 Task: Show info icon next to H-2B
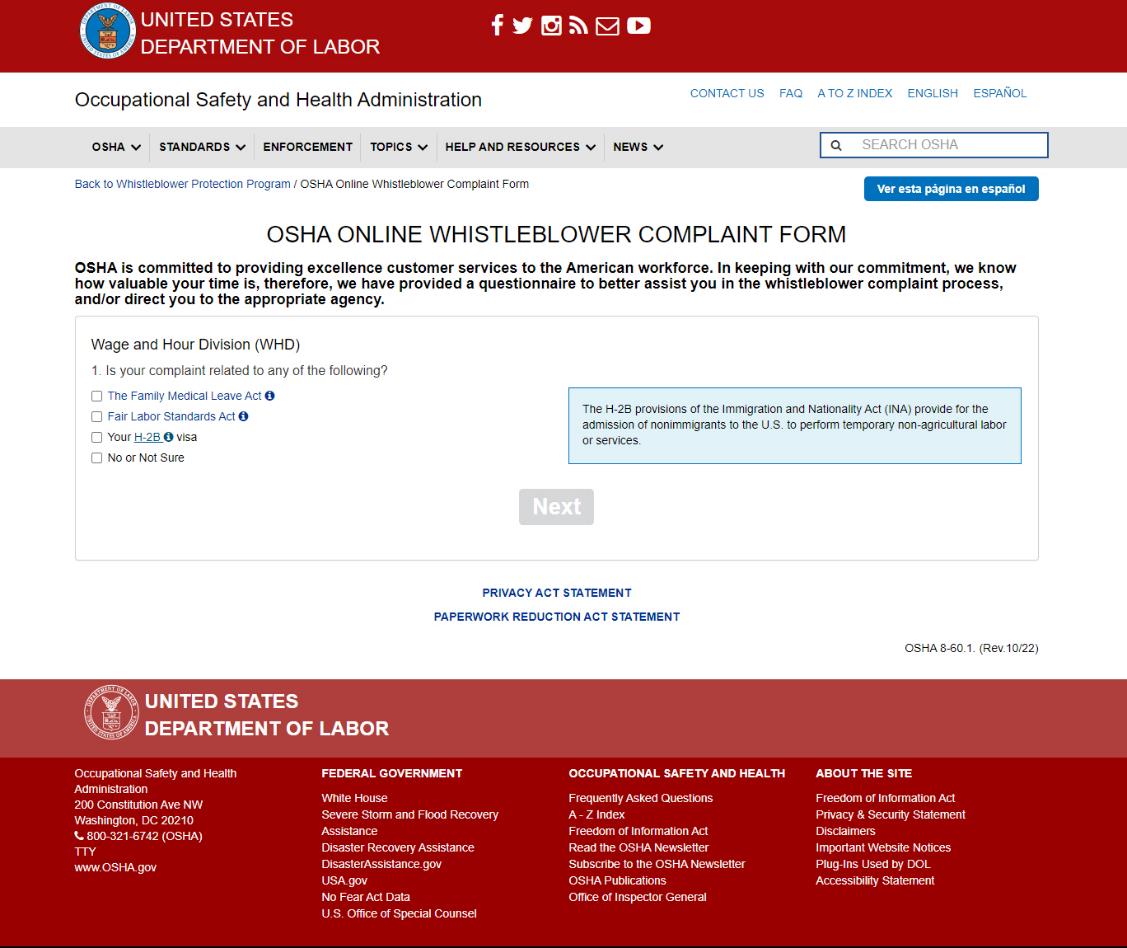168,436
